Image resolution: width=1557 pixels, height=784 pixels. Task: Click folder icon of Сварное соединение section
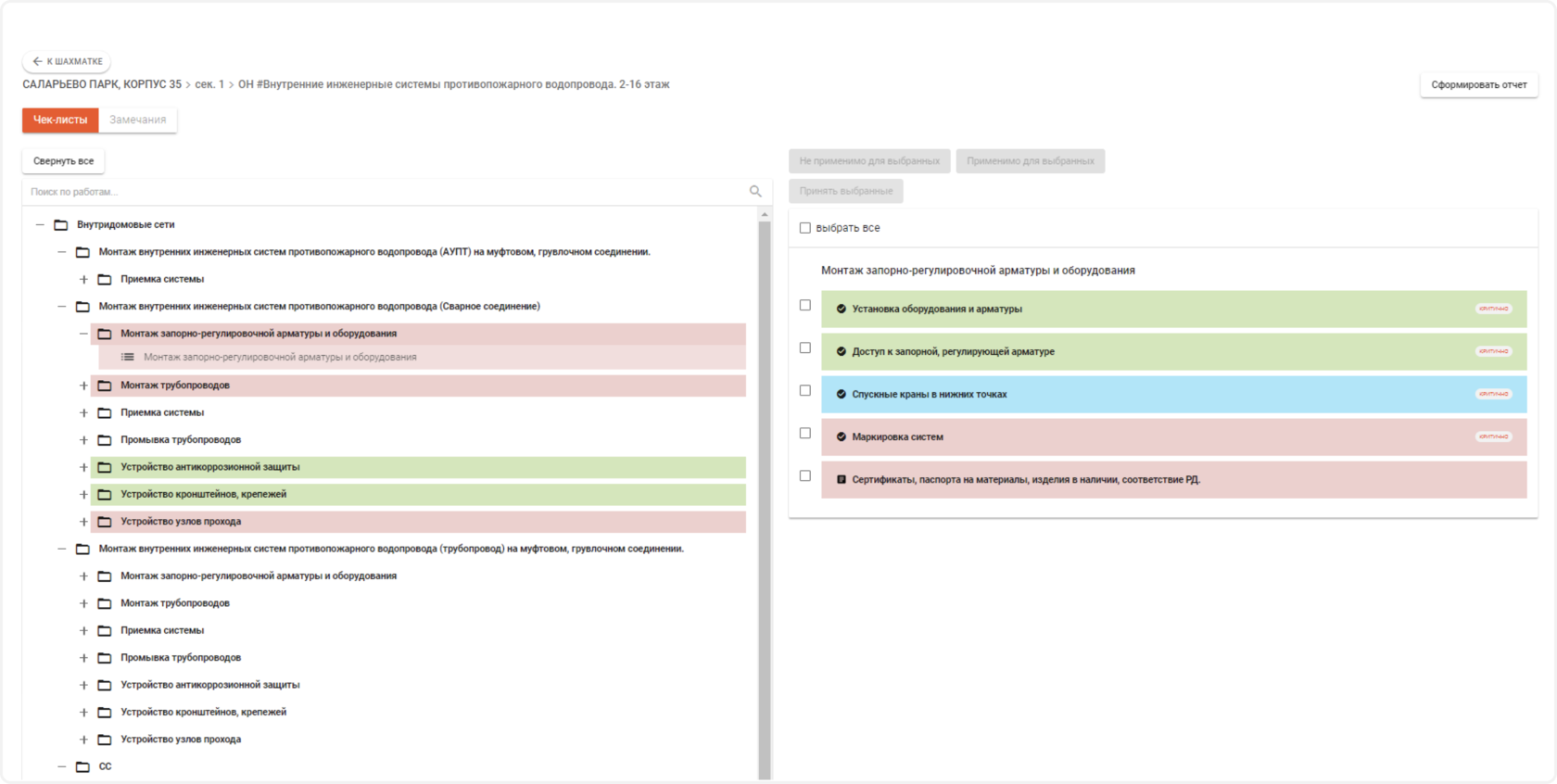(x=82, y=307)
